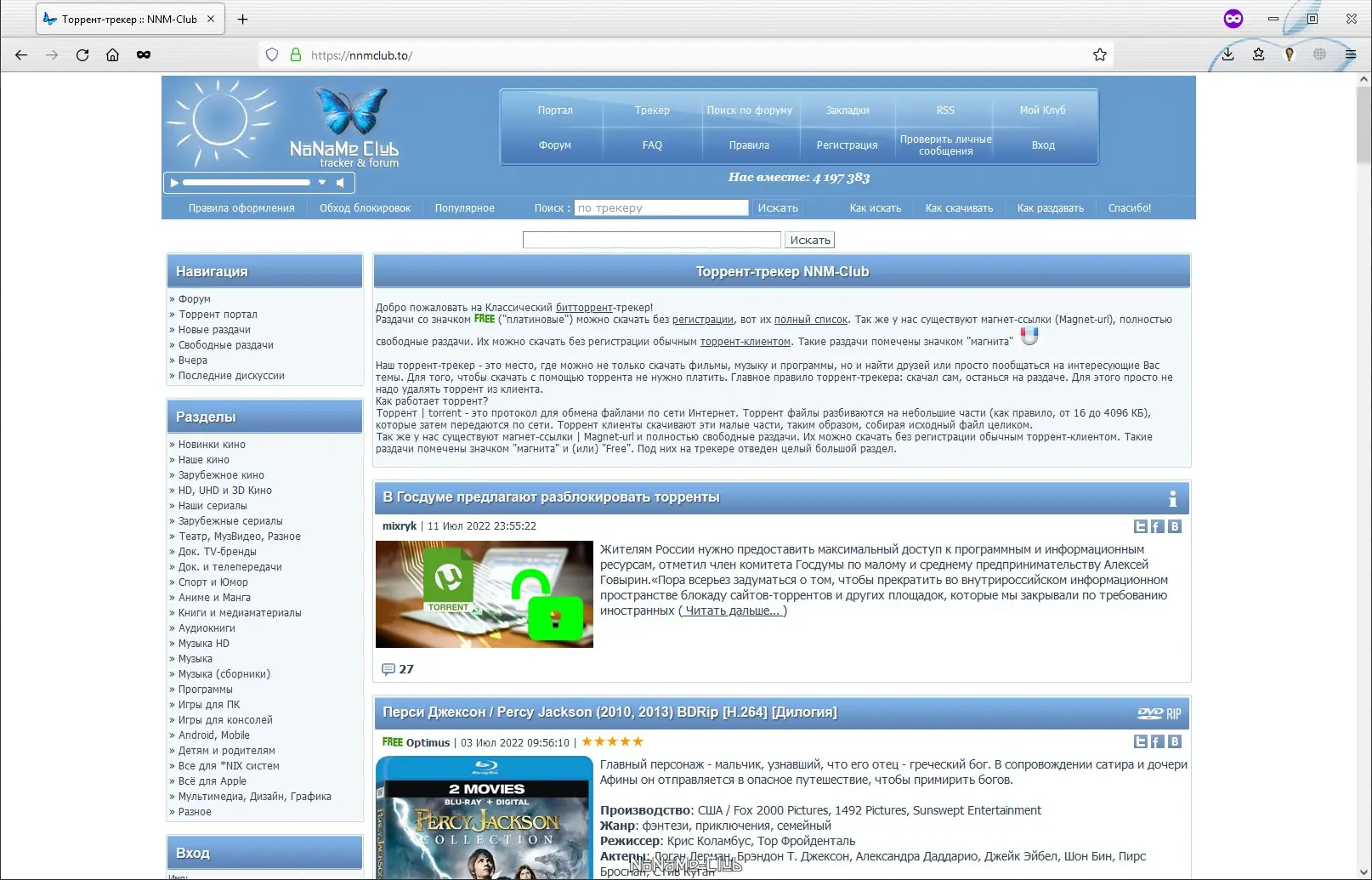
Task: Click the info icon on the Госдума news header
Action: coord(1172,499)
